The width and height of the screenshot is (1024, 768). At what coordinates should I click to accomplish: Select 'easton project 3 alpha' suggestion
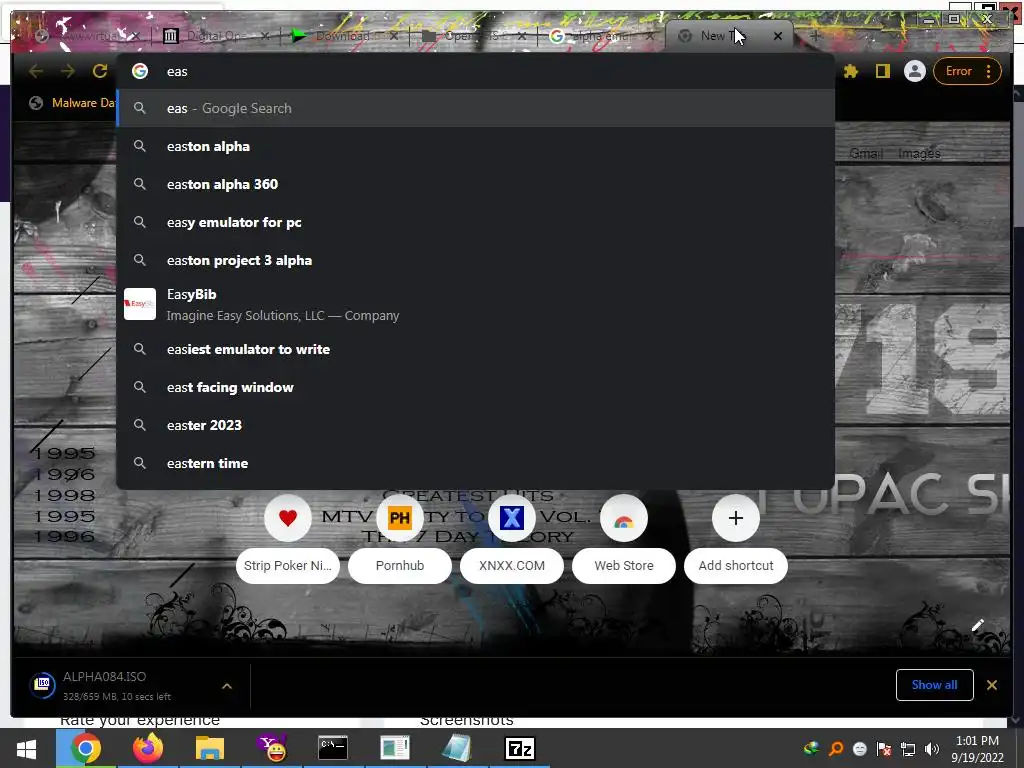point(475,260)
